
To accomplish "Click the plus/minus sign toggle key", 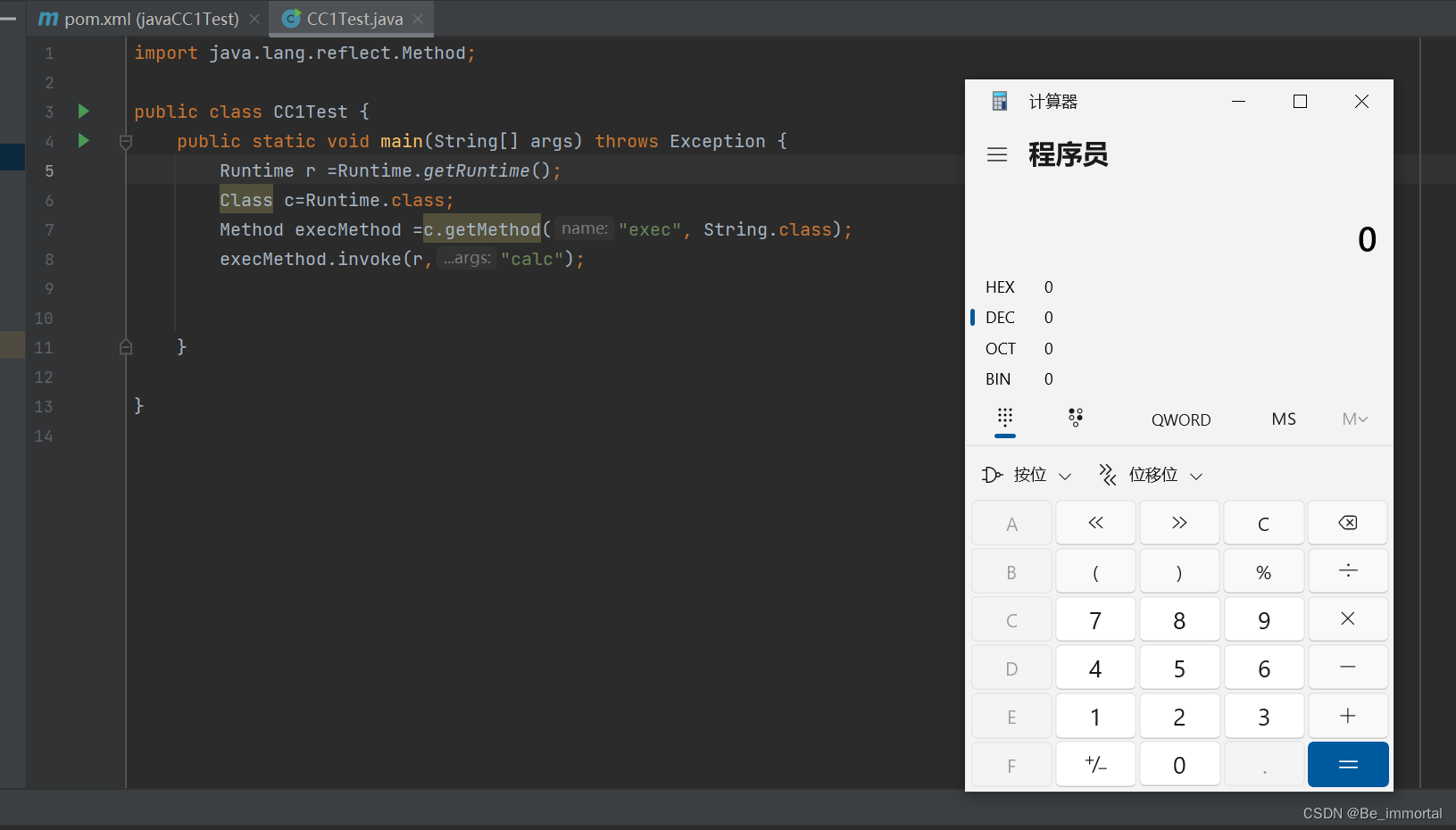I will tap(1095, 764).
